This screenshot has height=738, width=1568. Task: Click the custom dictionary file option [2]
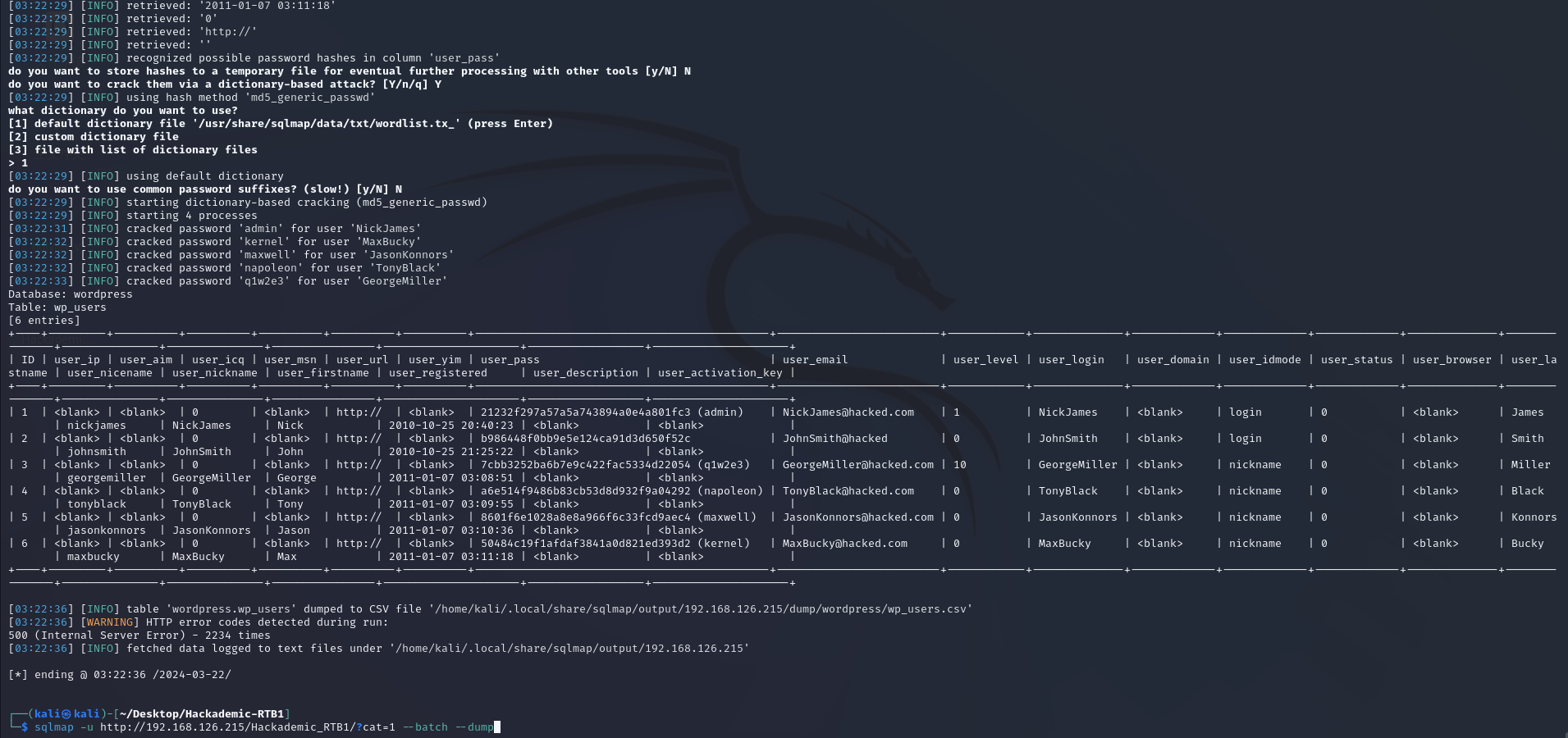93,137
